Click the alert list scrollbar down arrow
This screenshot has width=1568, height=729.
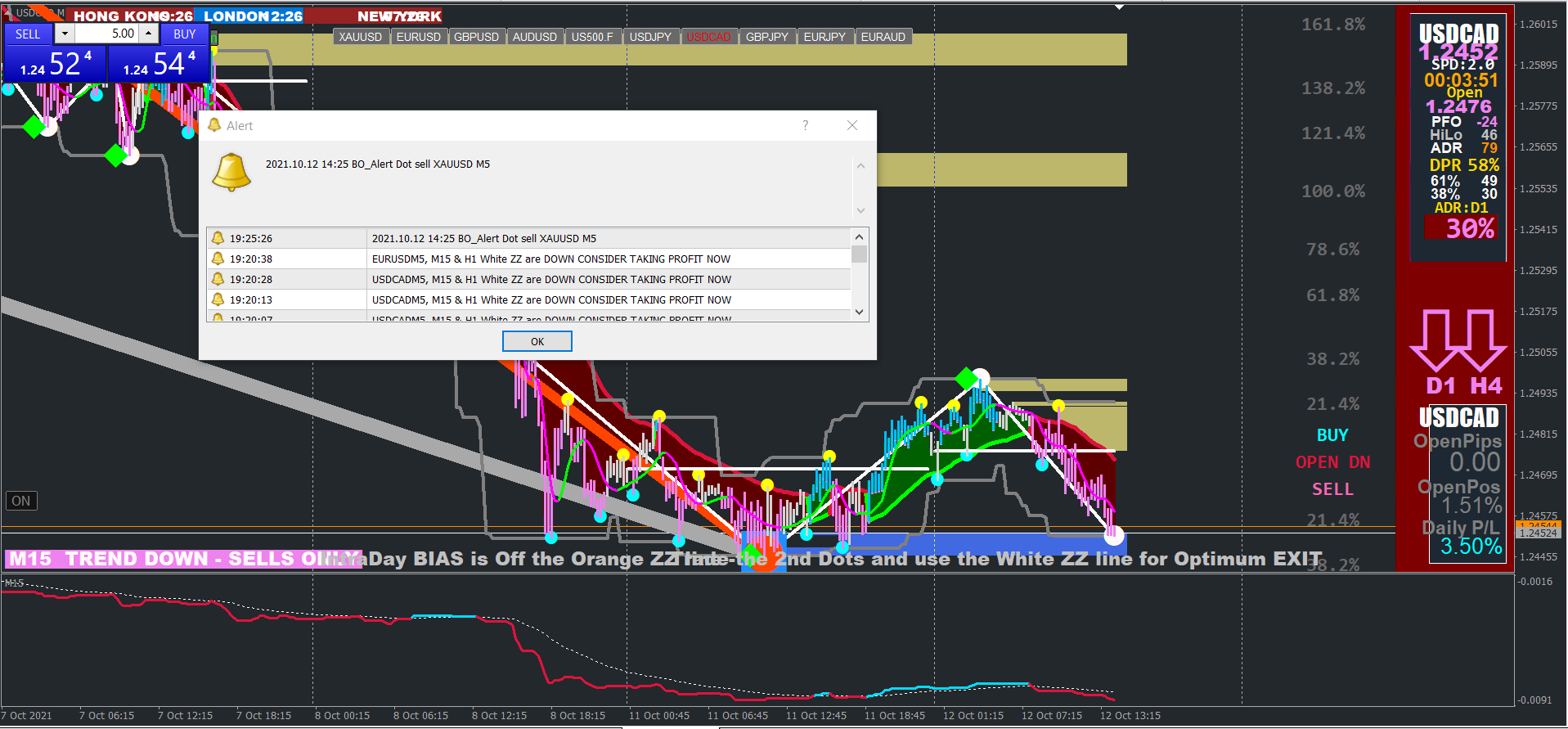(859, 312)
